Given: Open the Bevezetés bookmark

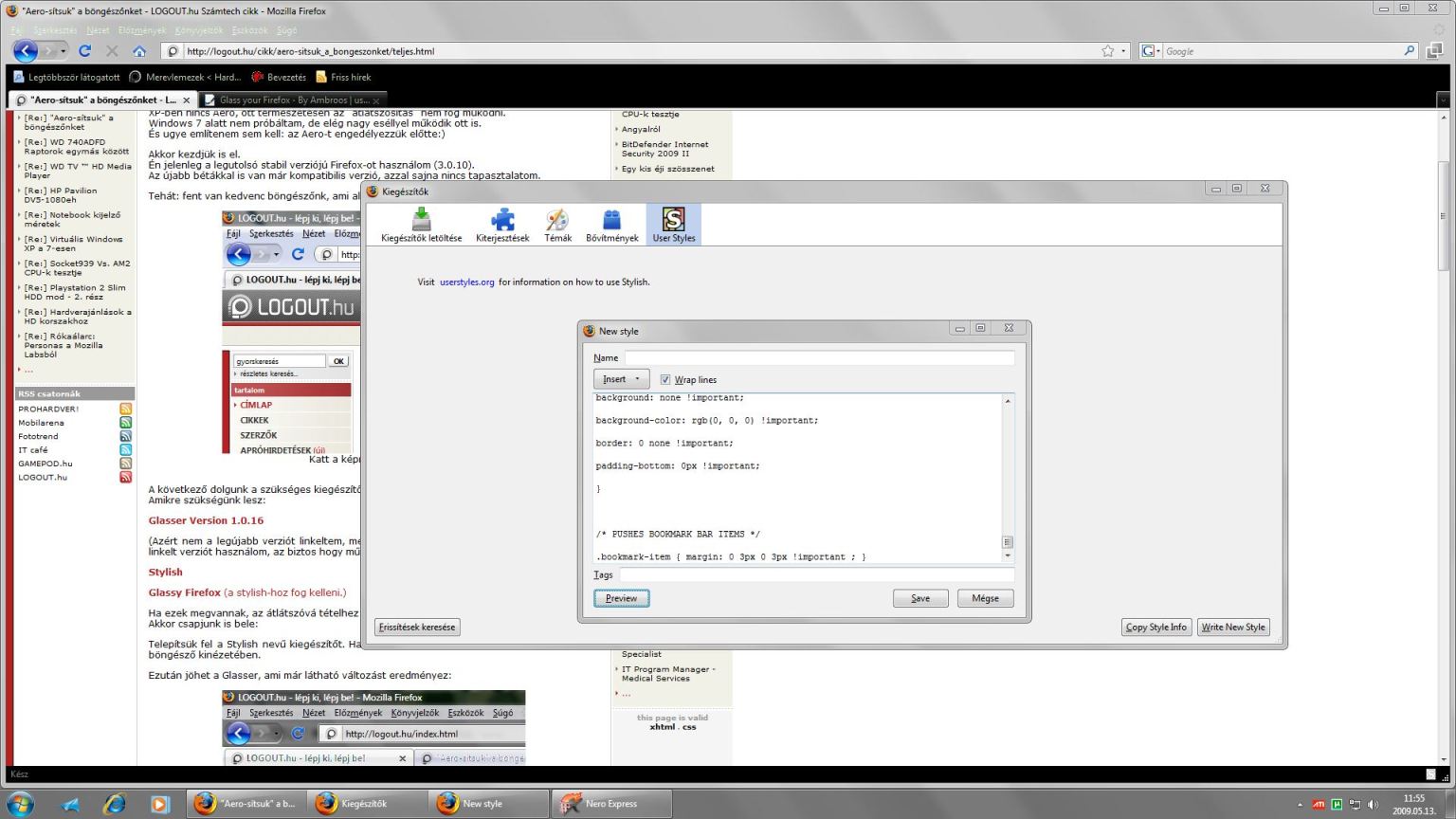Looking at the screenshot, I should pyautogui.click(x=279, y=77).
